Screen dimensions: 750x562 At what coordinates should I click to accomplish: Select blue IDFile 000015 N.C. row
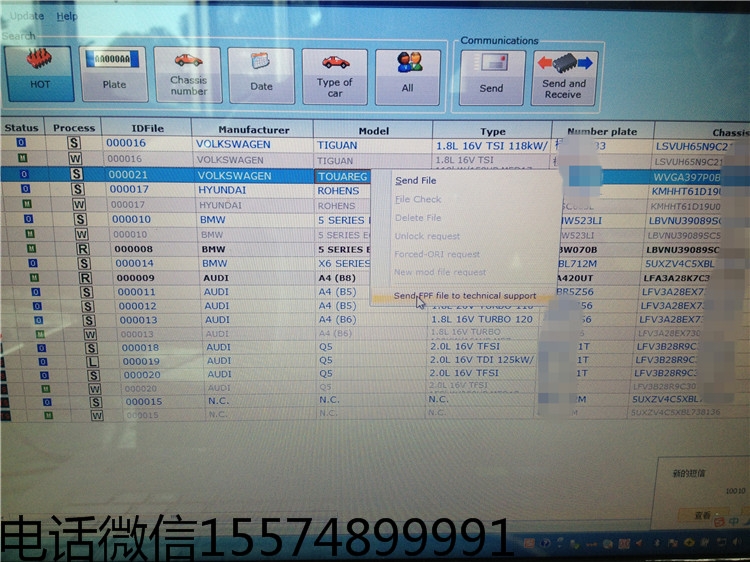tap(143, 401)
